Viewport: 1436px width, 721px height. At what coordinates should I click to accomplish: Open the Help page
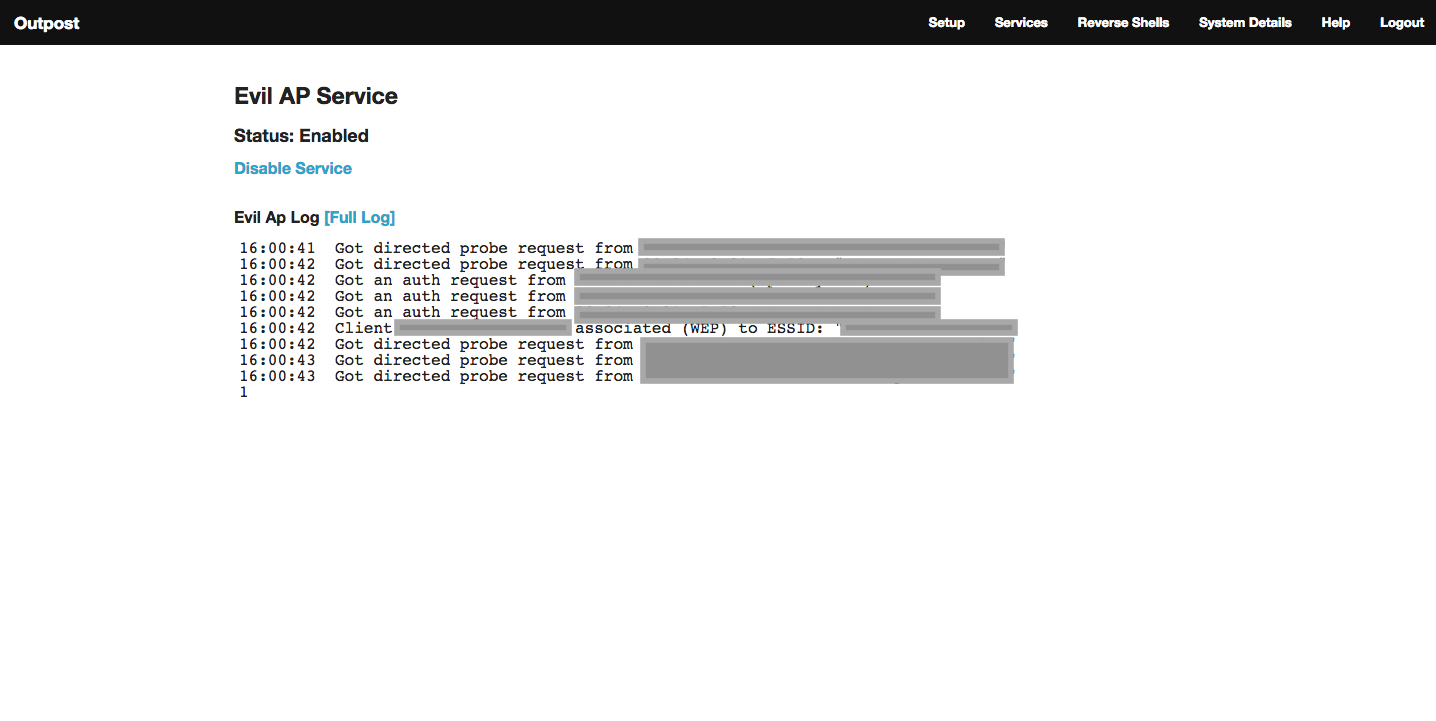coord(1335,22)
